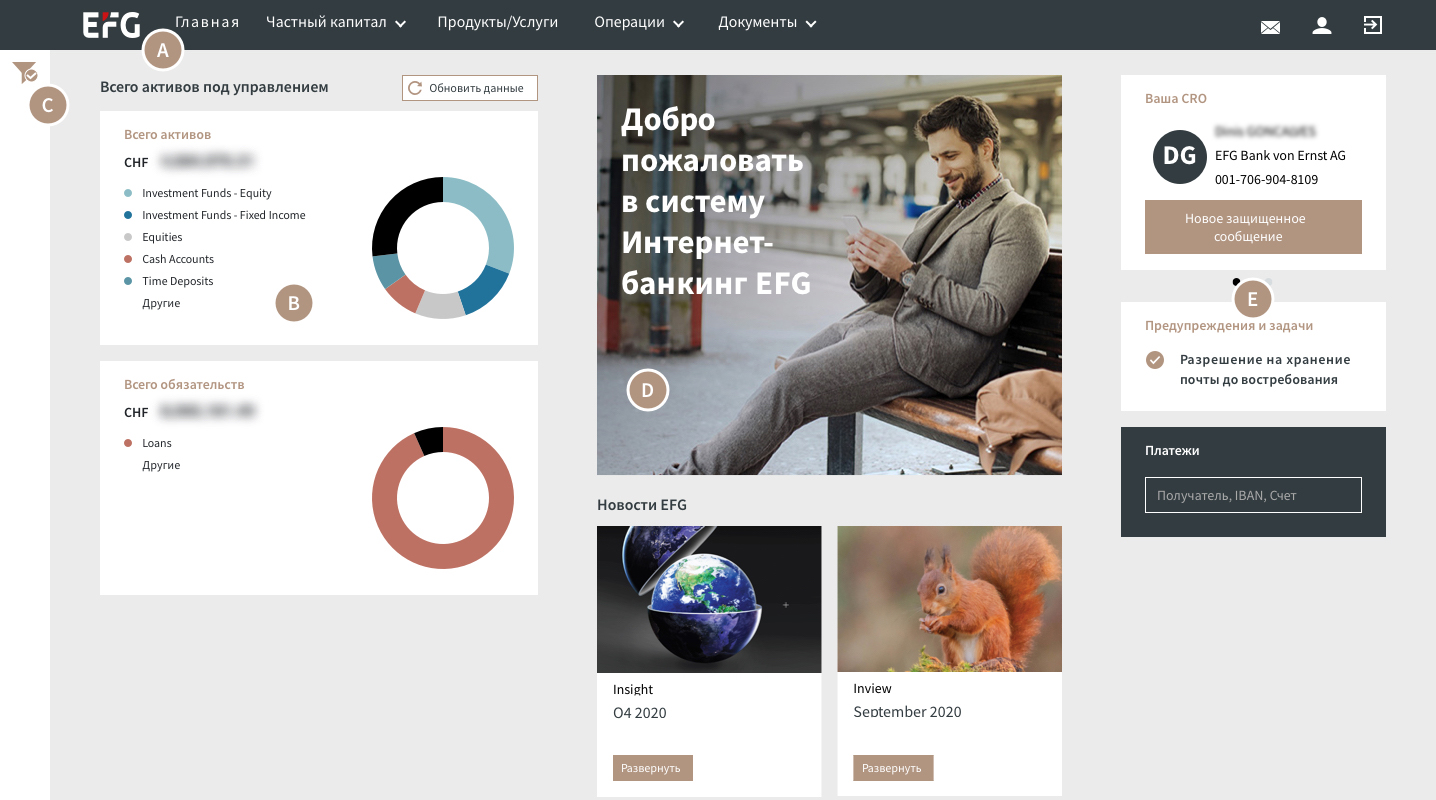Open the filter funnel icon in sidebar

(x=24, y=72)
